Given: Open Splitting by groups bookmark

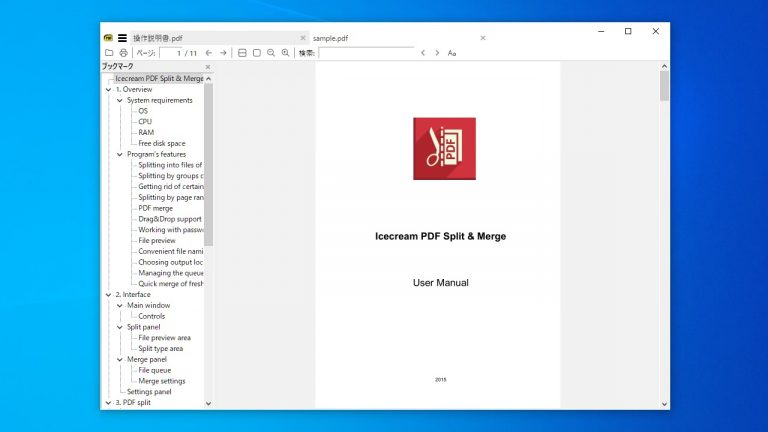Looking at the screenshot, I should click(170, 176).
